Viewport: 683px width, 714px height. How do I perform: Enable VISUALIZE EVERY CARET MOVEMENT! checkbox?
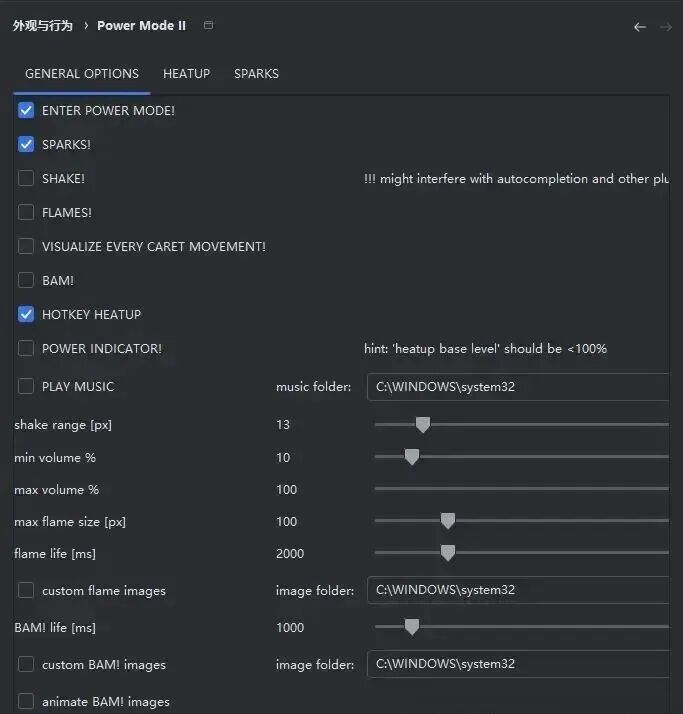[x=26, y=246]
